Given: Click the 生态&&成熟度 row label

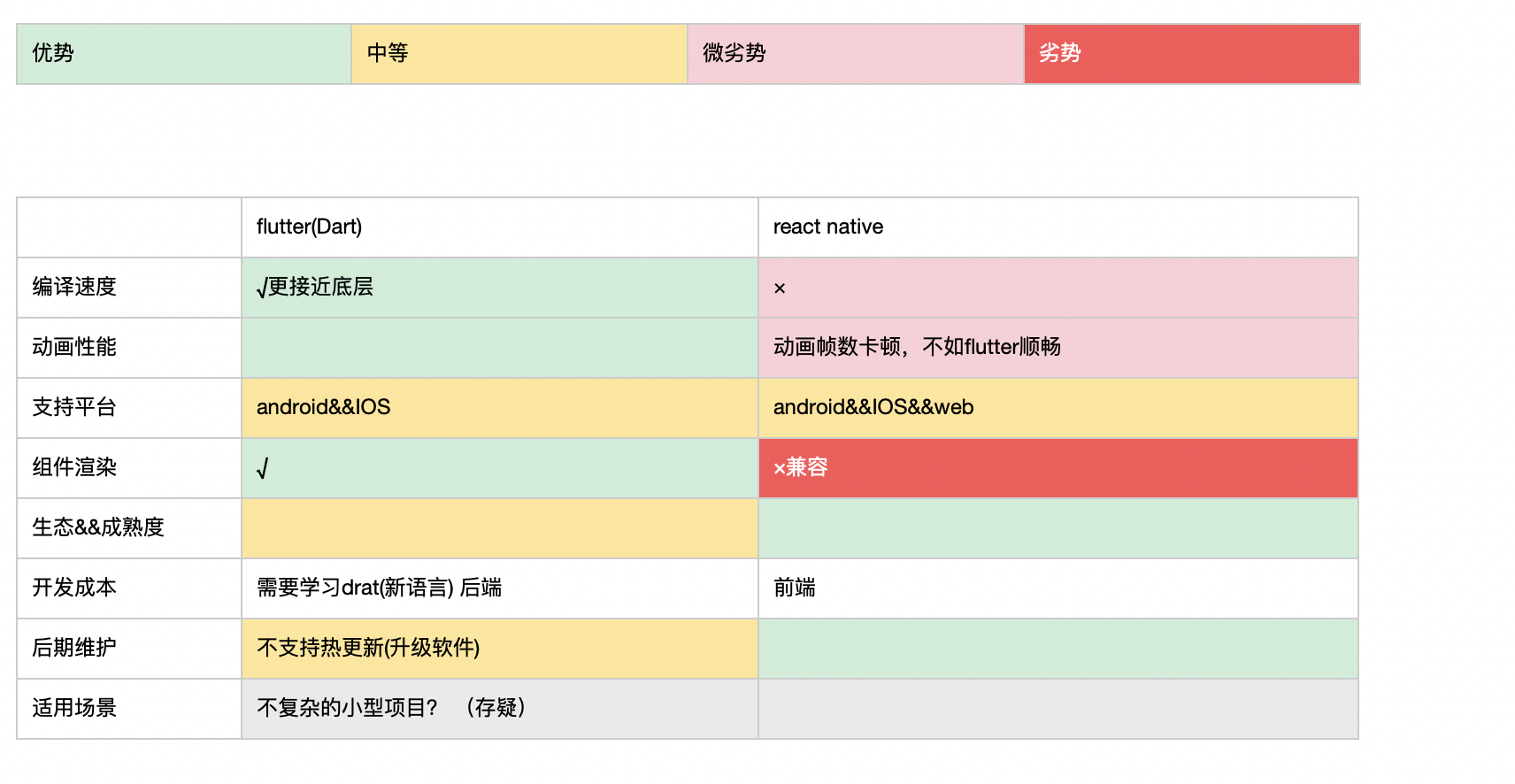Looking at the screenshot, I should coord(129,528).
